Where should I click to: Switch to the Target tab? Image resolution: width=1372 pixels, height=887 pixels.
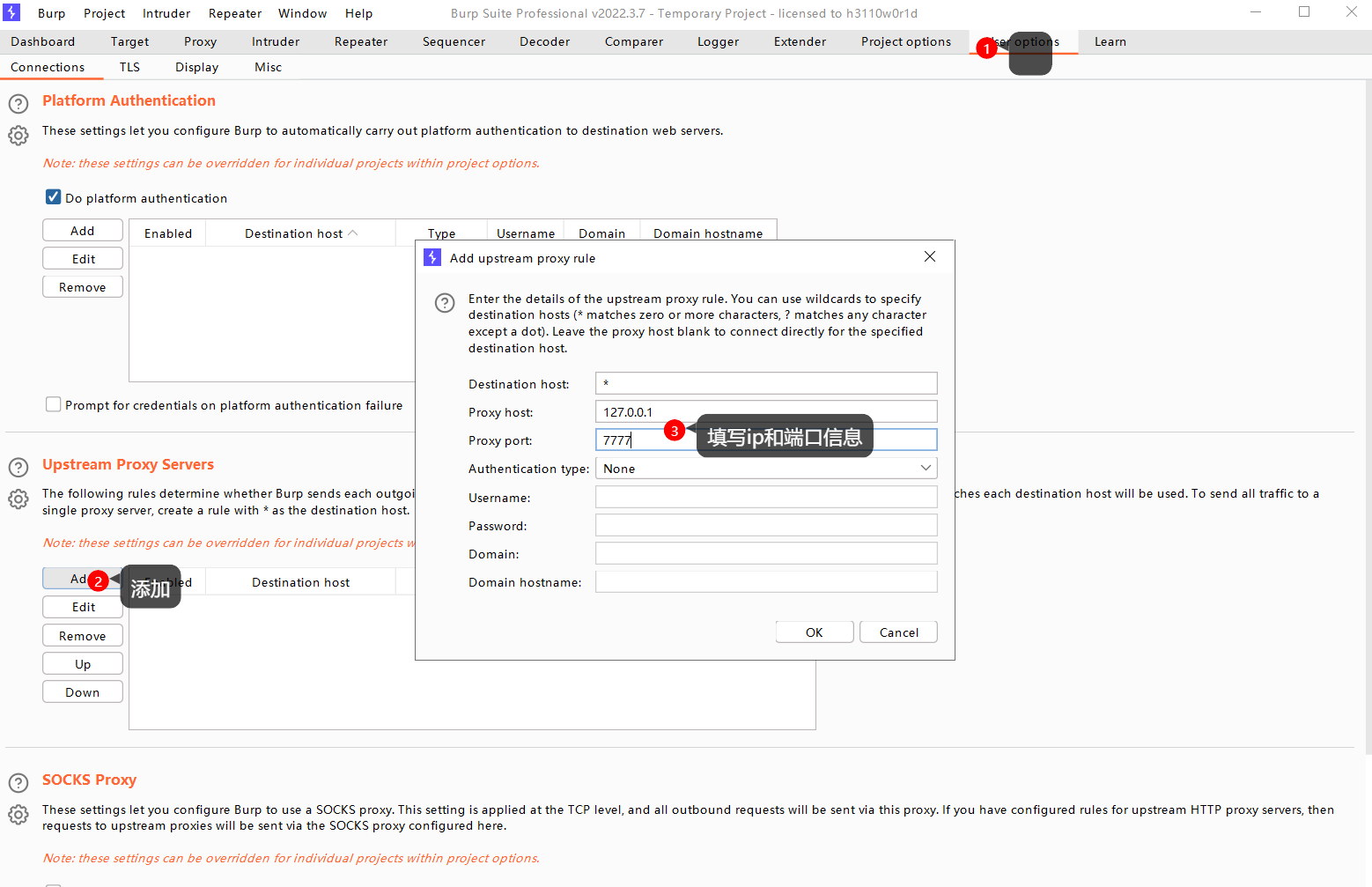pos(129,41)
